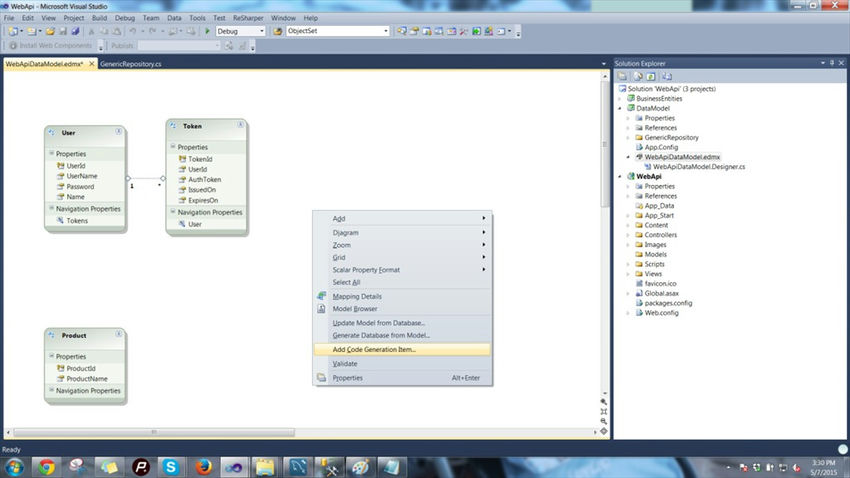850x478 pixels.
Task: Click the Save toolbar icon
Action: 63,31
